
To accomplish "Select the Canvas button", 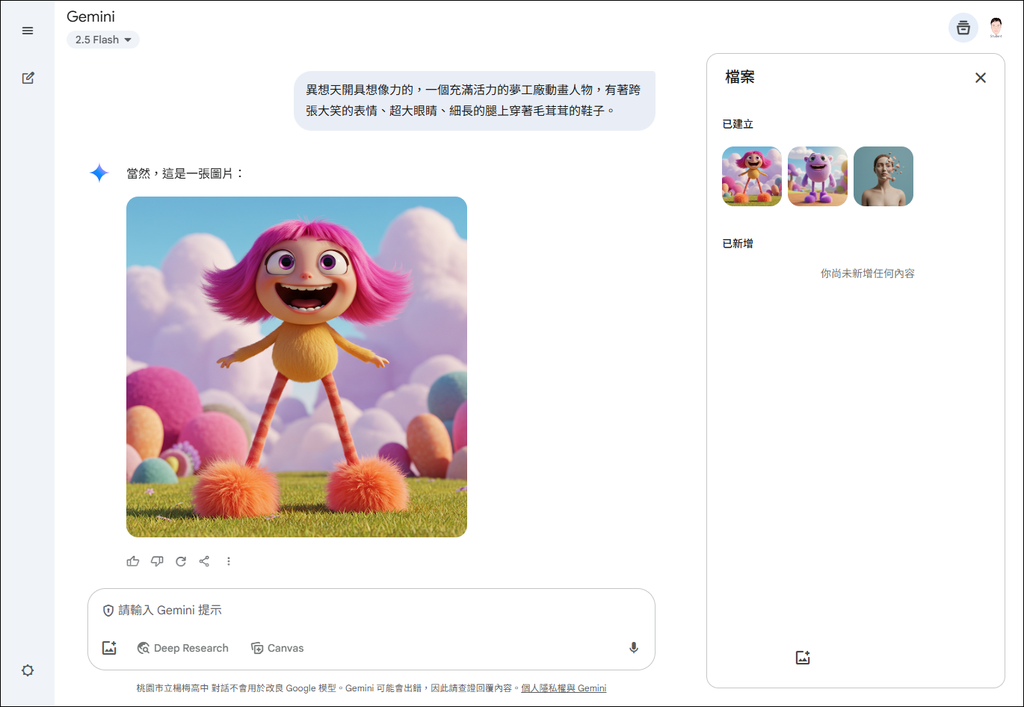I will (278, 648).
